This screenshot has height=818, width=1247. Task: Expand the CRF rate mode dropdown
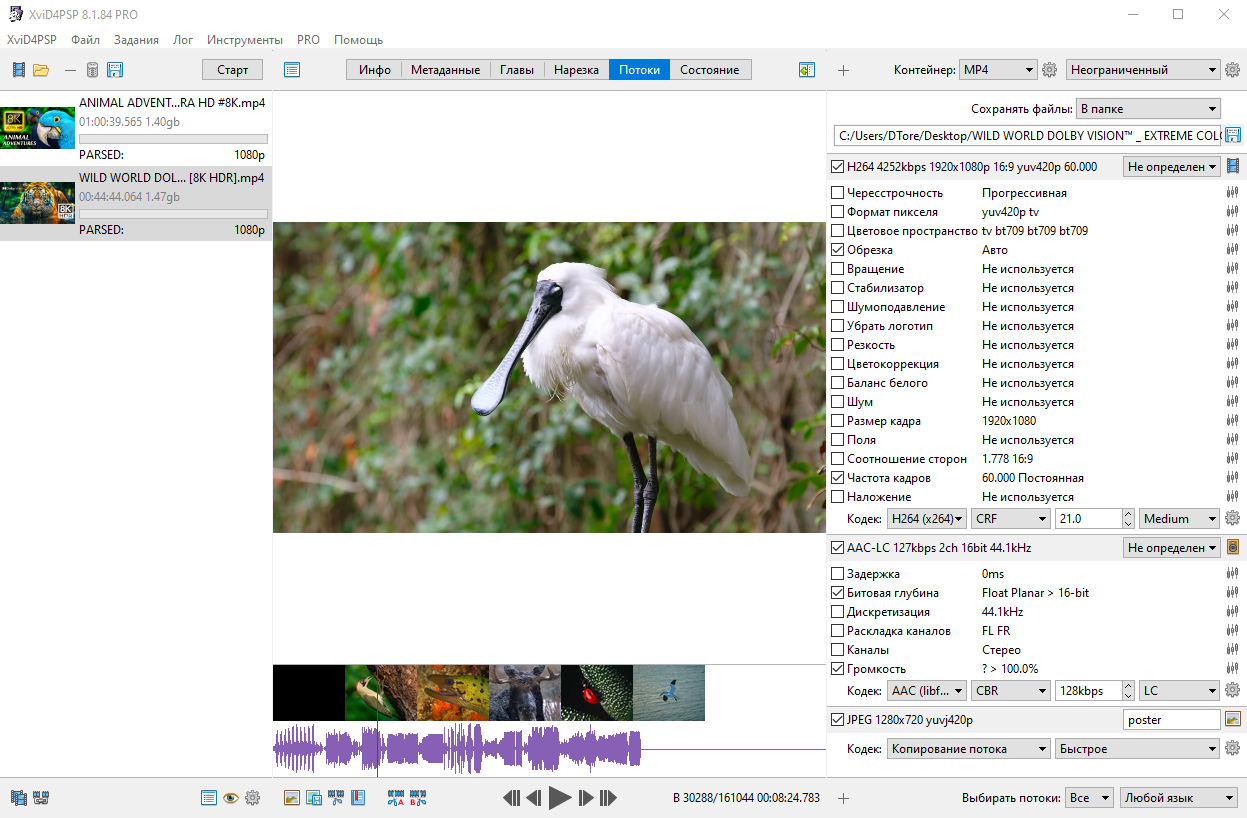tap(1009, 519)
